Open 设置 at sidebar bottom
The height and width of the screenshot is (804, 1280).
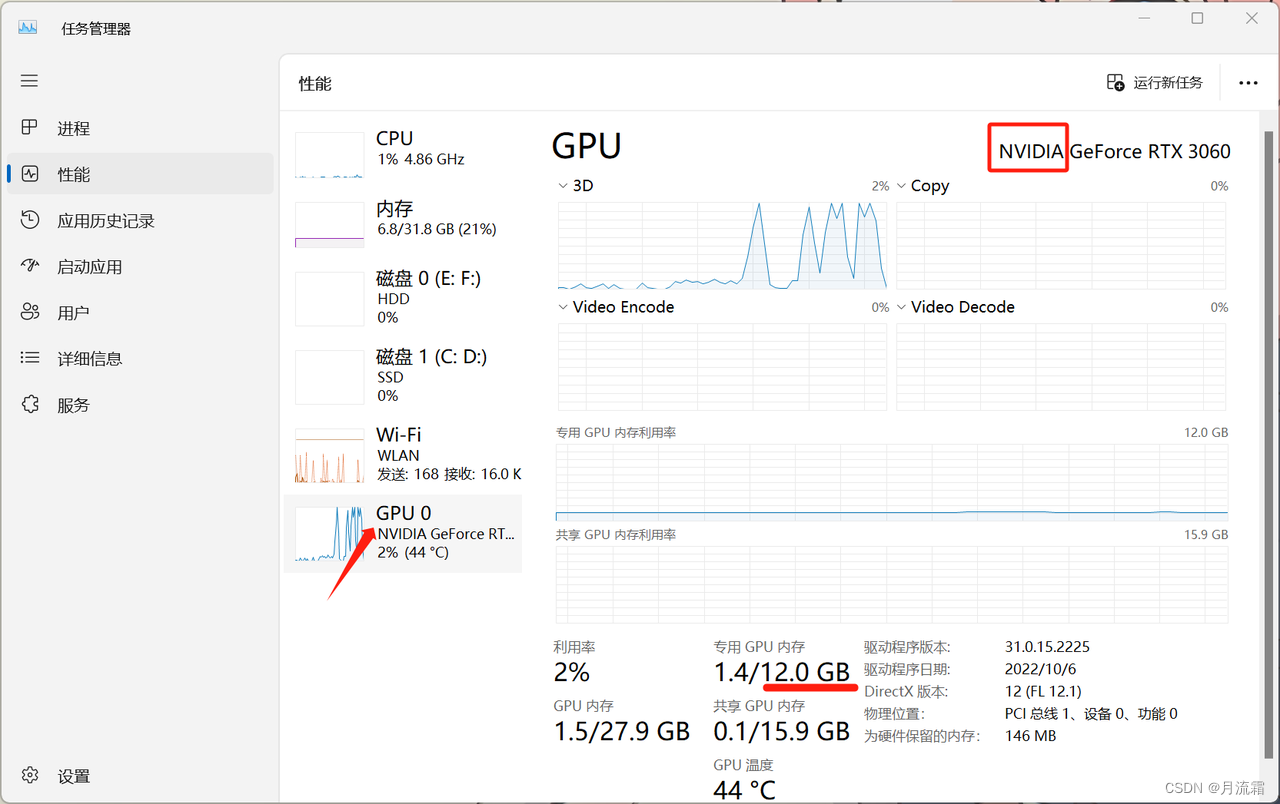140,775
